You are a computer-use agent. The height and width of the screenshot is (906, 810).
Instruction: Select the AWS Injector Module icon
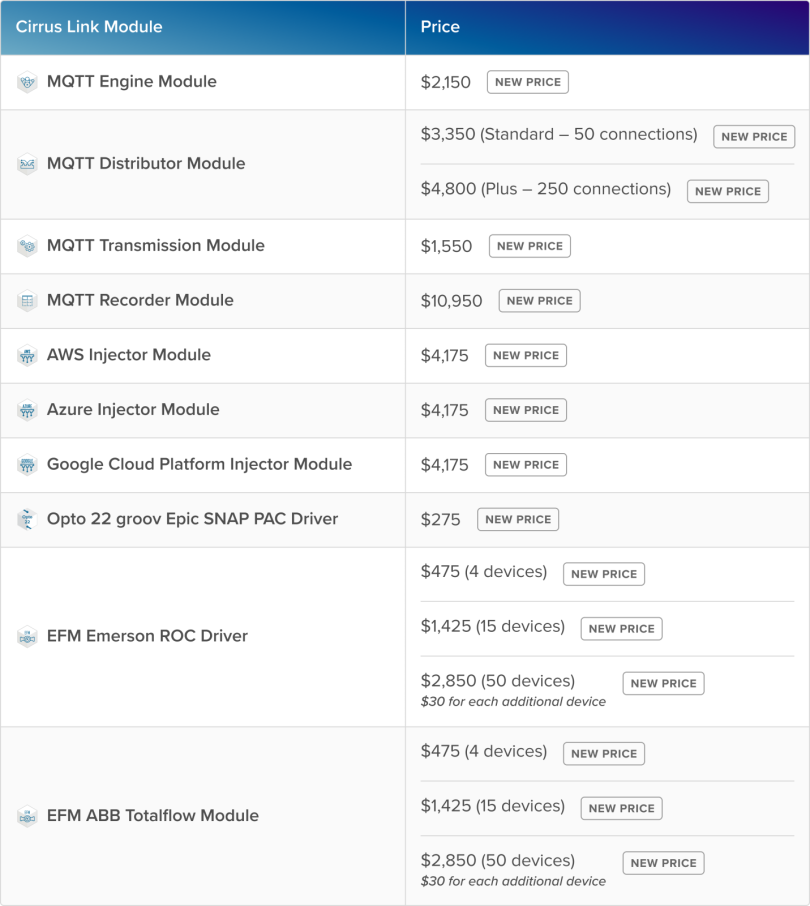pyautogui.click(x=27, y=355)
